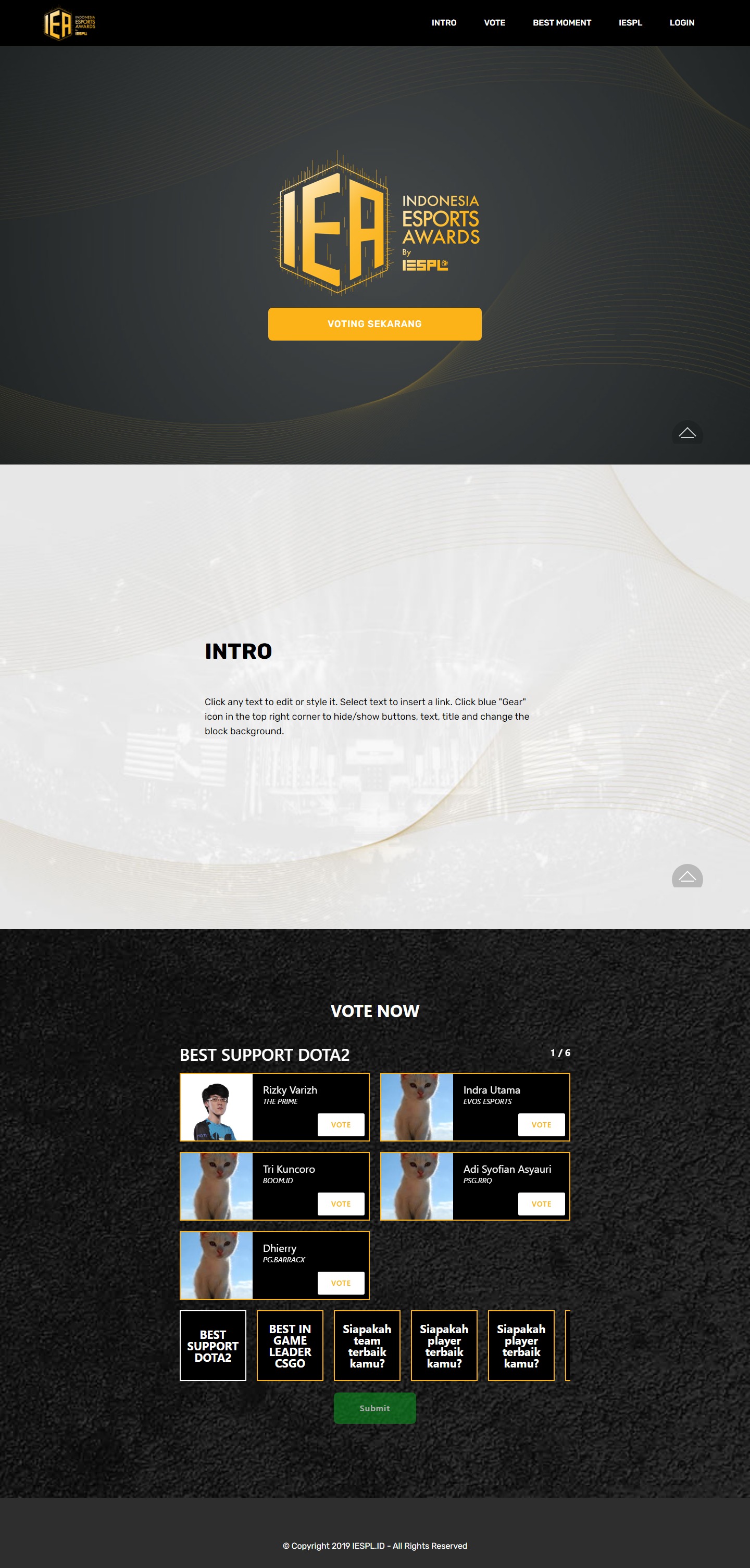Click the EVOS ESPORTS team label
The image size is (750, 1568).
click(x=487, y=1102)
